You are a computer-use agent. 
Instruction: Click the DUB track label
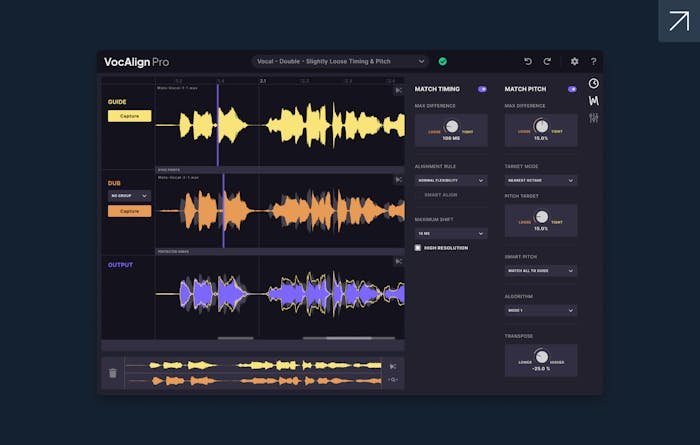coord(114,183)
